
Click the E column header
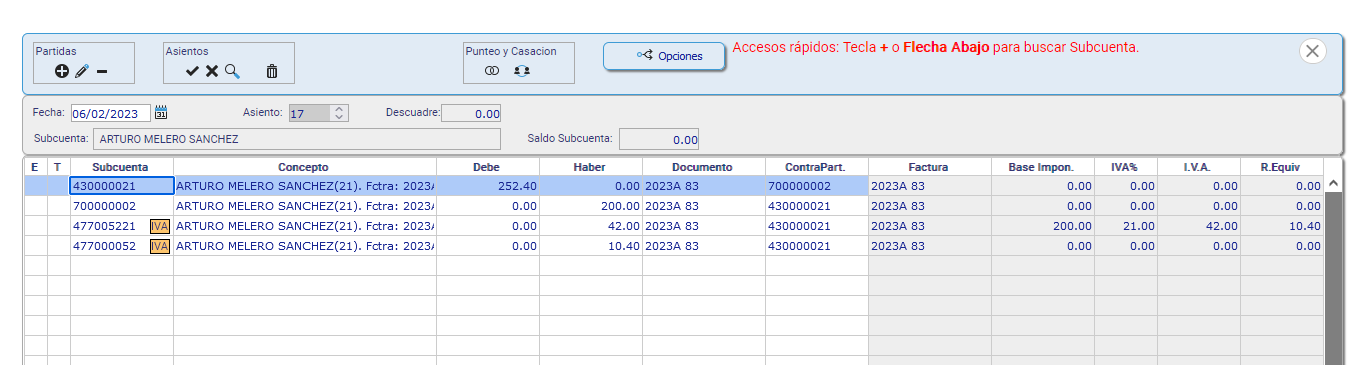(x=35, y=167)
